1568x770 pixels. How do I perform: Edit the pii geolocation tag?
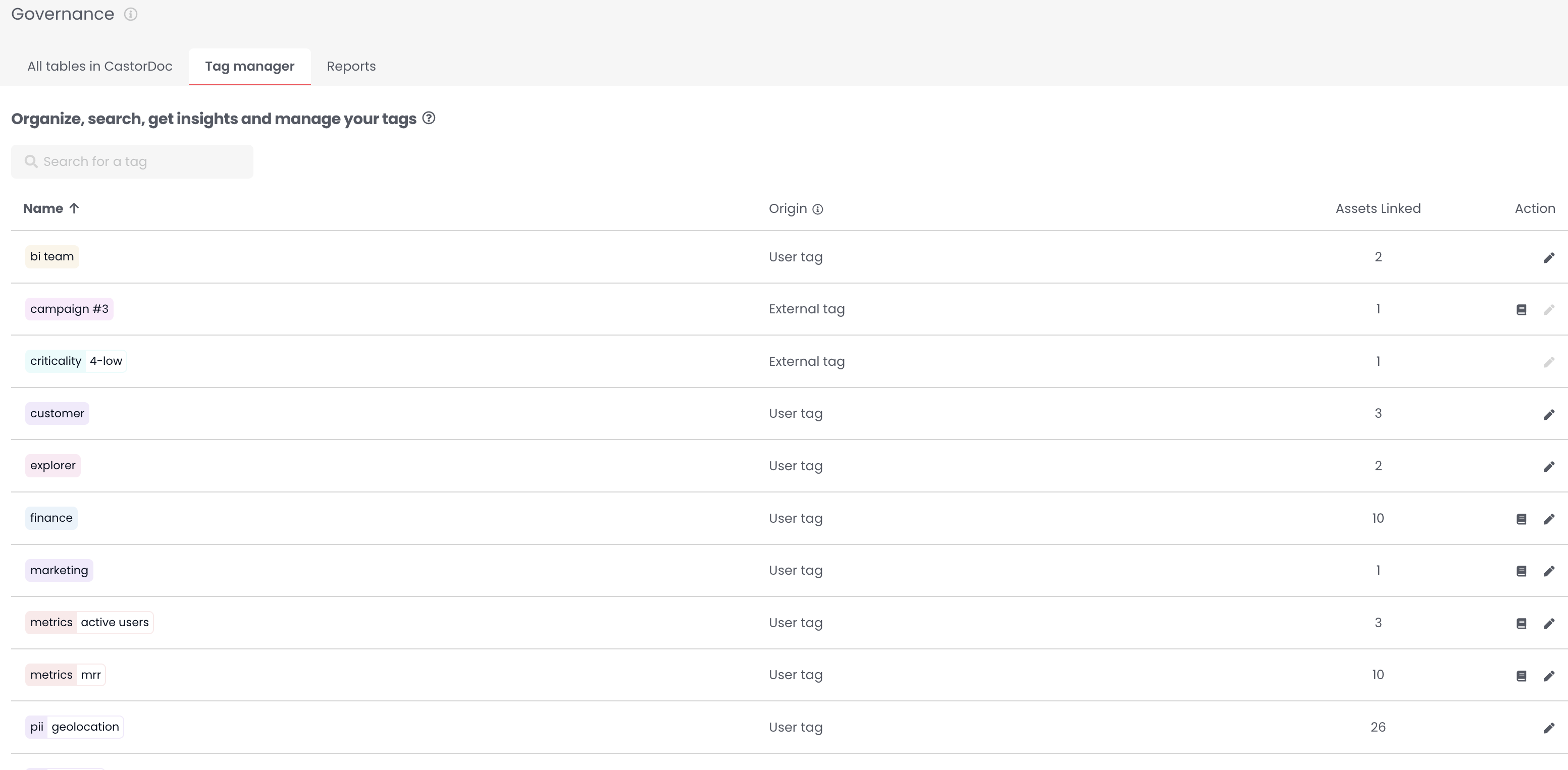(1548, 728)
